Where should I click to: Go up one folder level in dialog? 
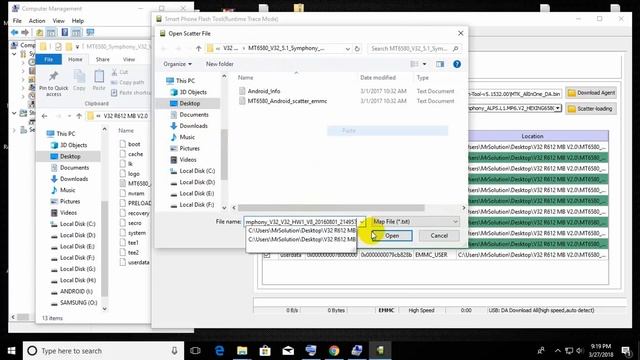198,49
